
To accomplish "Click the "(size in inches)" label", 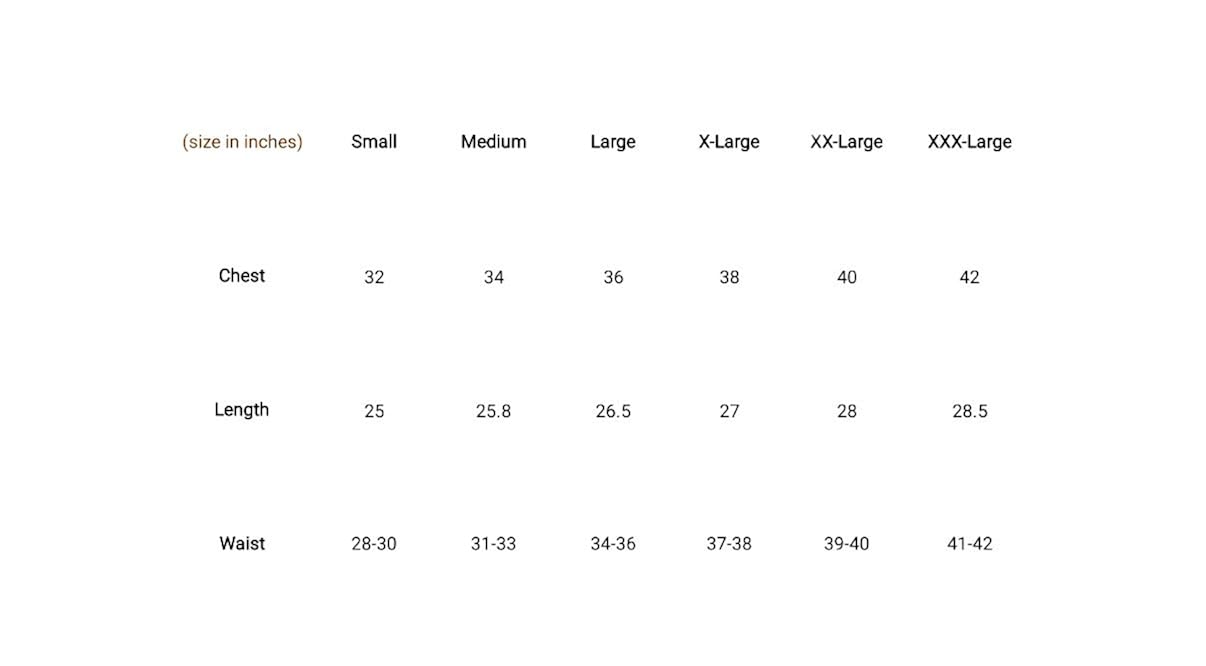I will click(242, 142).
